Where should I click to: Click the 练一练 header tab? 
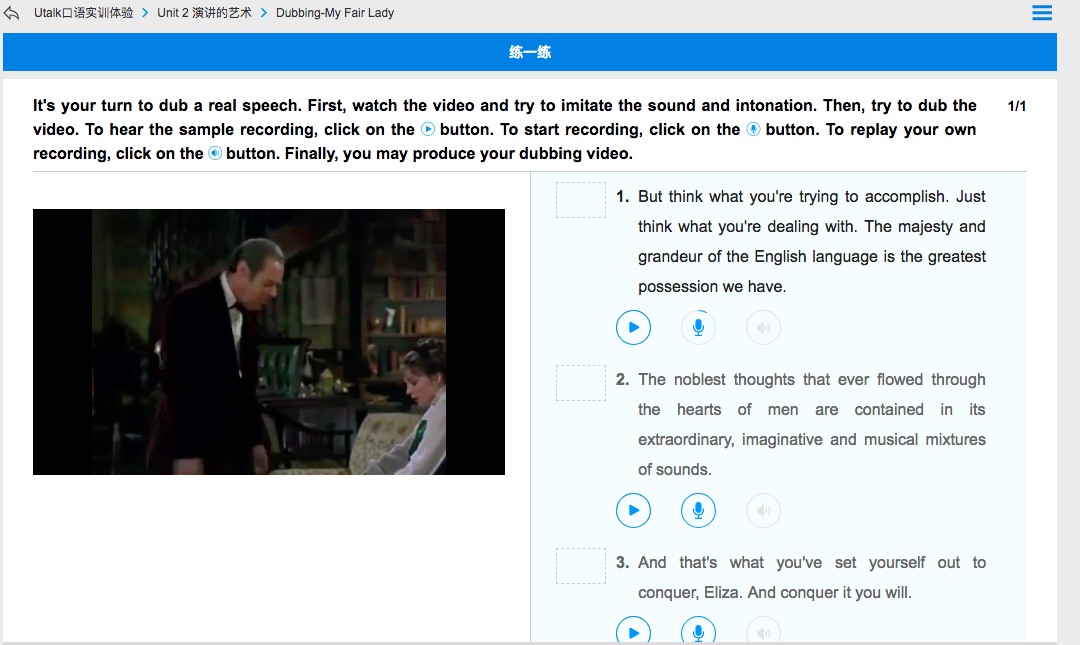tap(530, 52)
